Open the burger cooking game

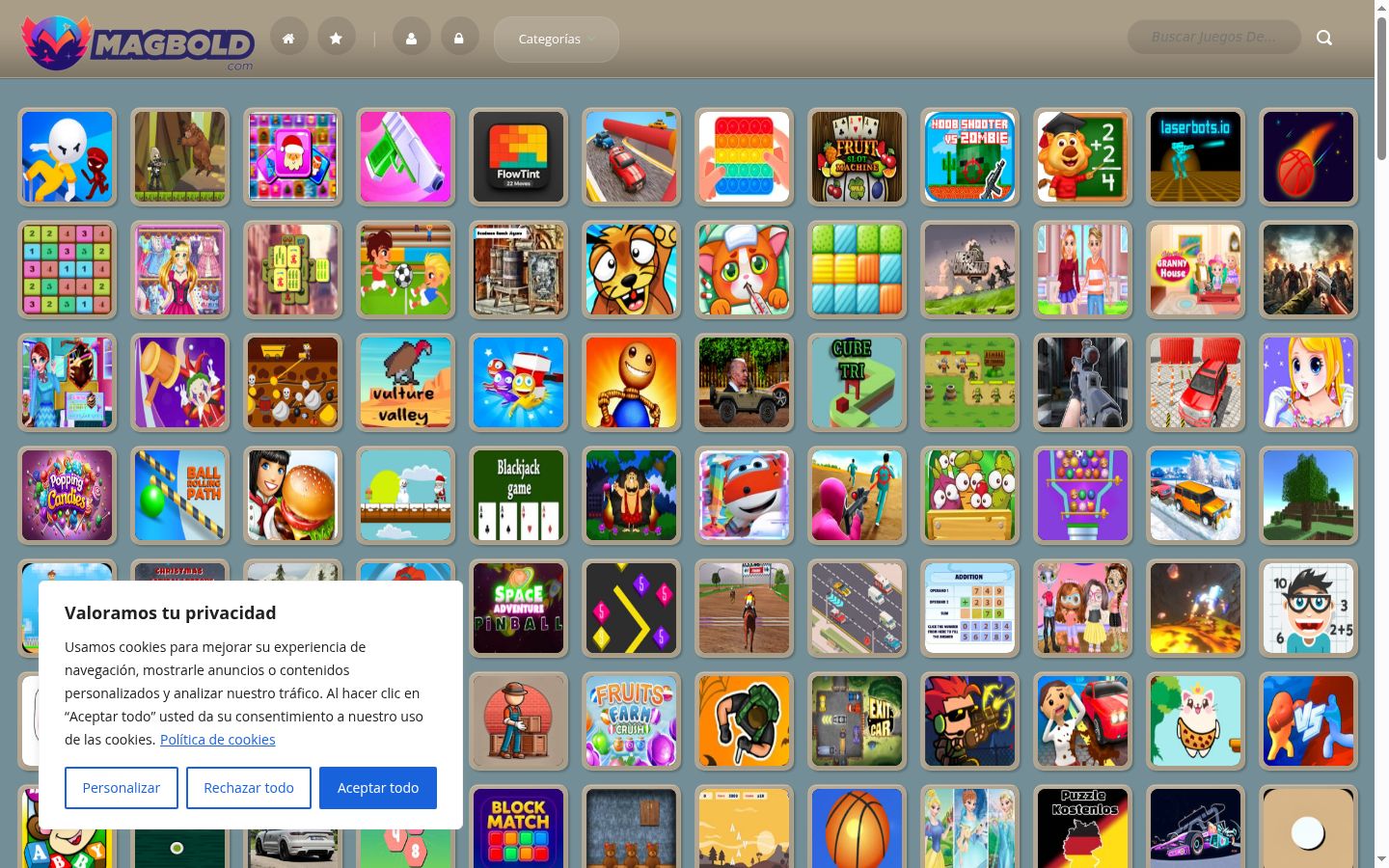coord(293,495)
